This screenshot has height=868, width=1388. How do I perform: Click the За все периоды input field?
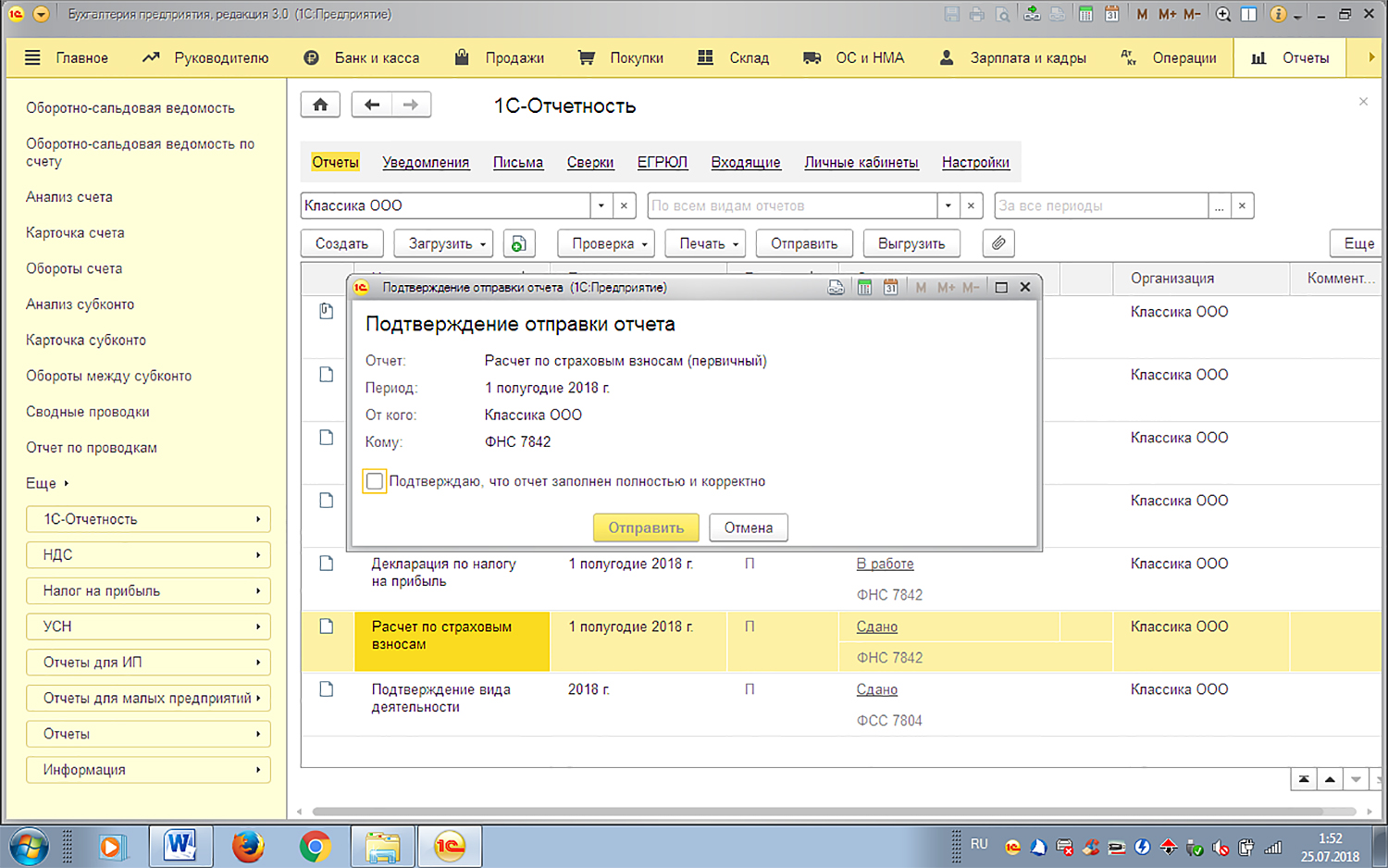coord(1100,205)
